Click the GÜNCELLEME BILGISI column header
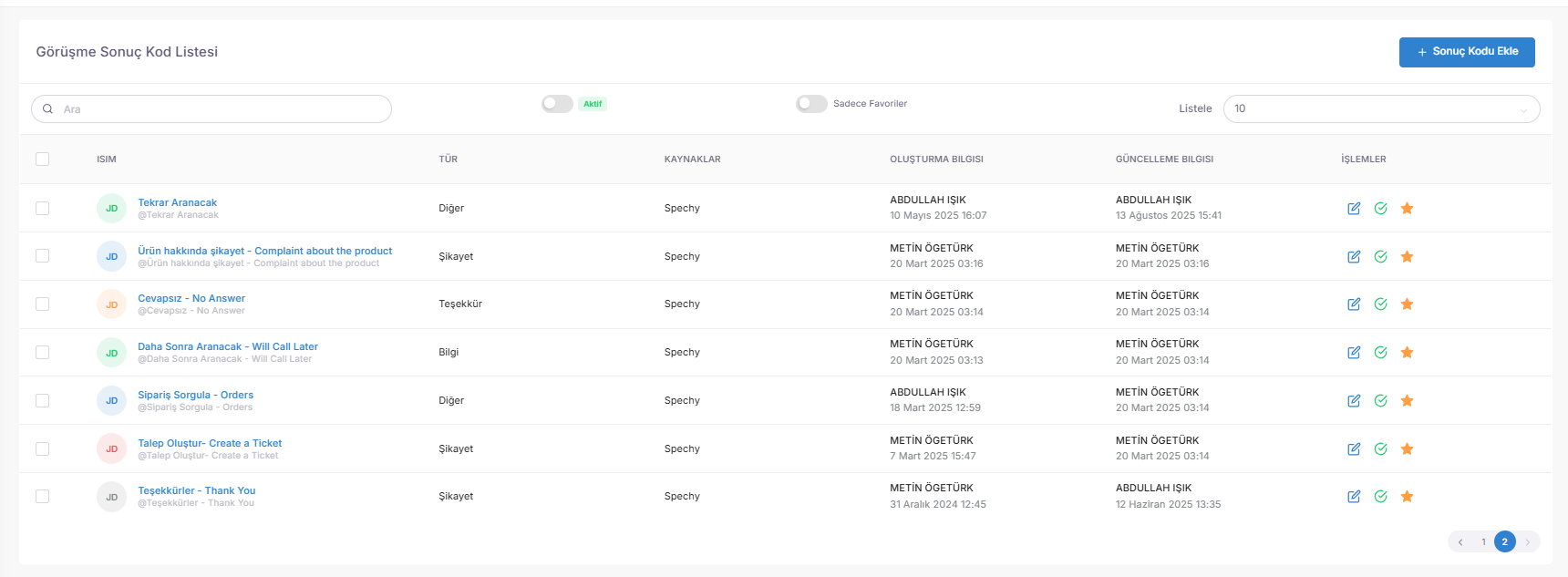This screenshot has width=1568, height=577. [1164, 160]
